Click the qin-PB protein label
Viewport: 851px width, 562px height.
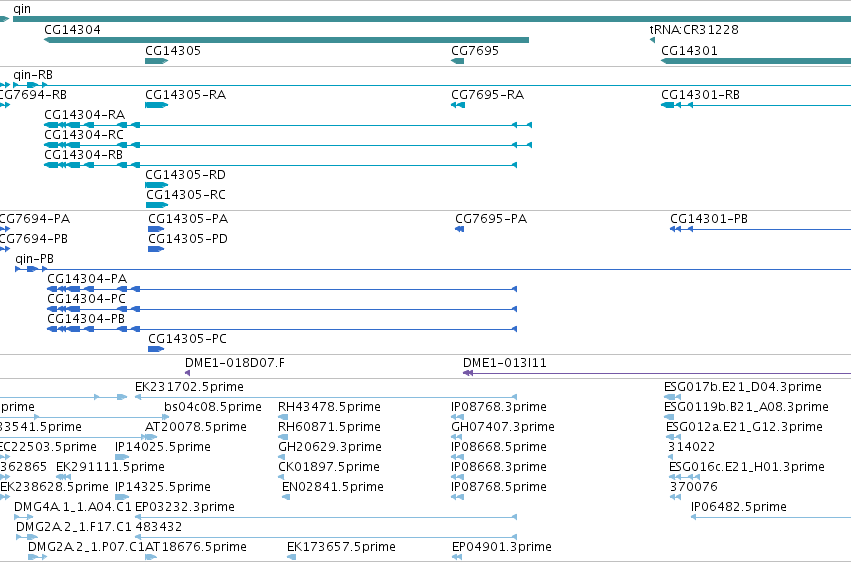point(35,259)
